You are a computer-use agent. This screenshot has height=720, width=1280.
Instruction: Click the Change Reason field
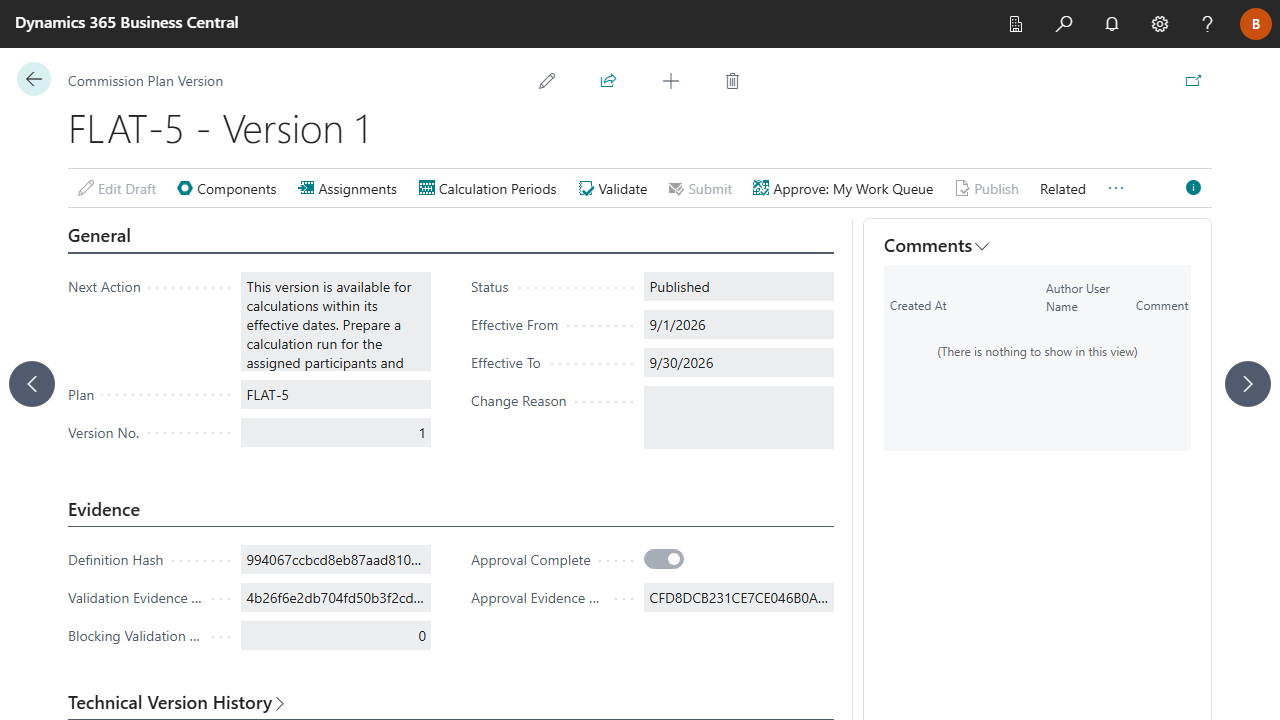(x=739, y=417)
